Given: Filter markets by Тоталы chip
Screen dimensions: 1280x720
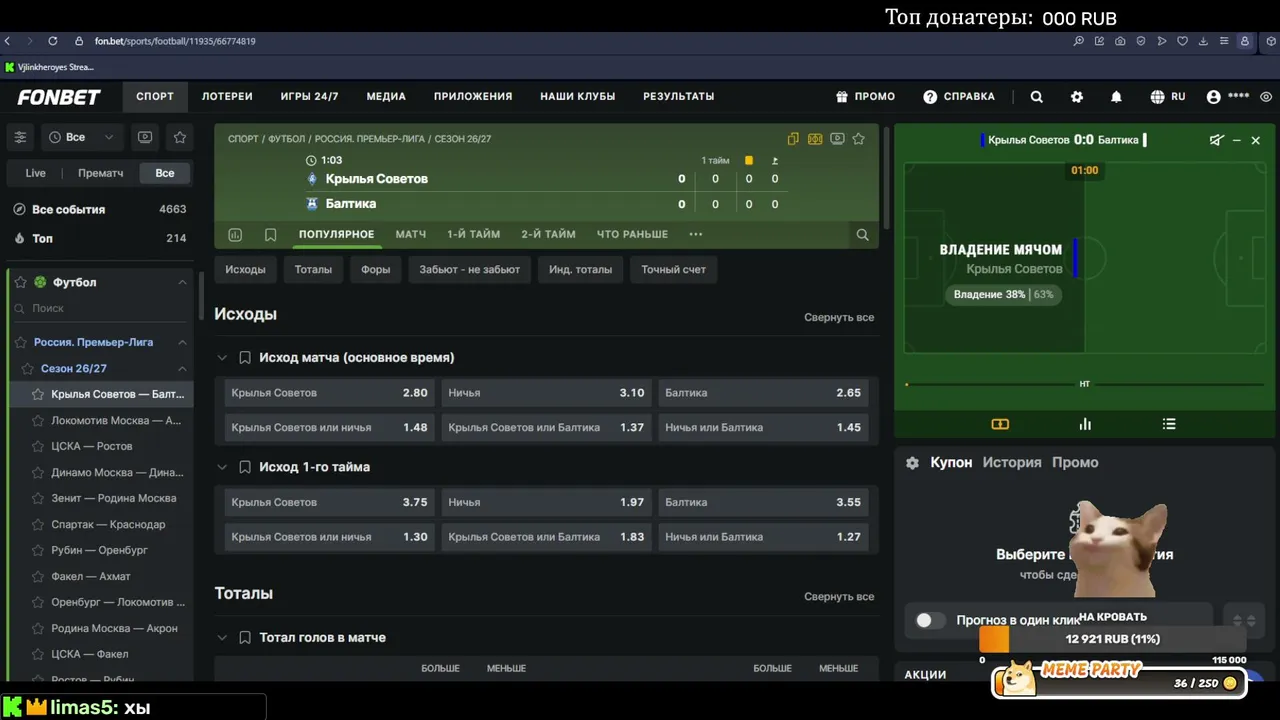Looking at the screenshot, I should tap(313, 269).
